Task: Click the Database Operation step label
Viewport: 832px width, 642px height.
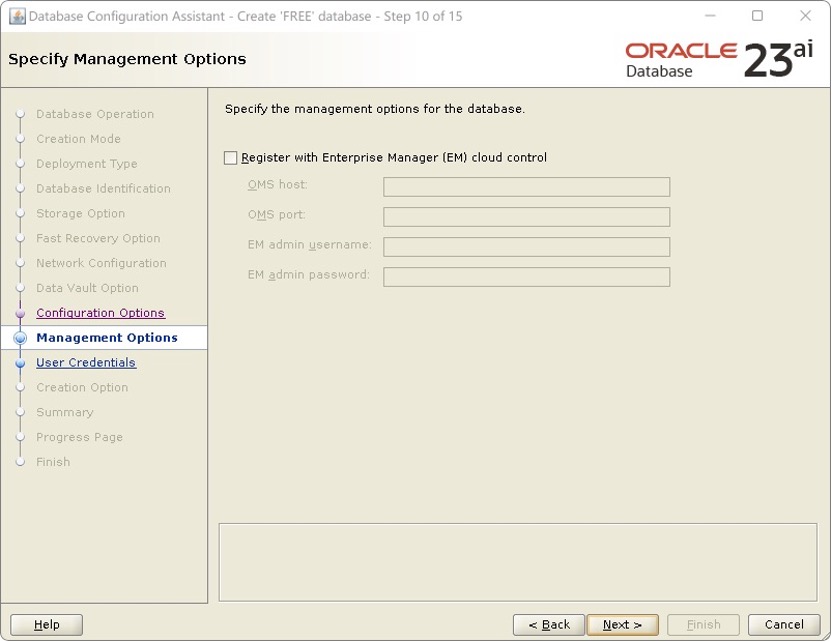Action: (x=95, y=114)
